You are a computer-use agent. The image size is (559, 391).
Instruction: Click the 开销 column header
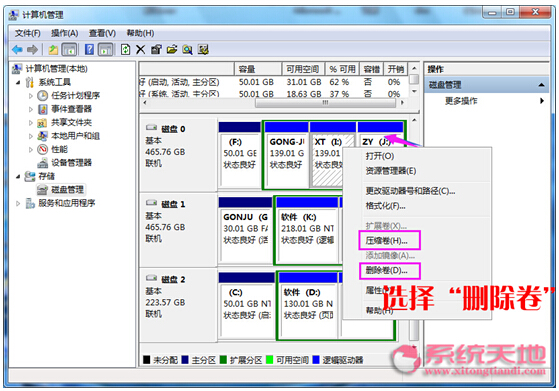[x=396, y=69]
